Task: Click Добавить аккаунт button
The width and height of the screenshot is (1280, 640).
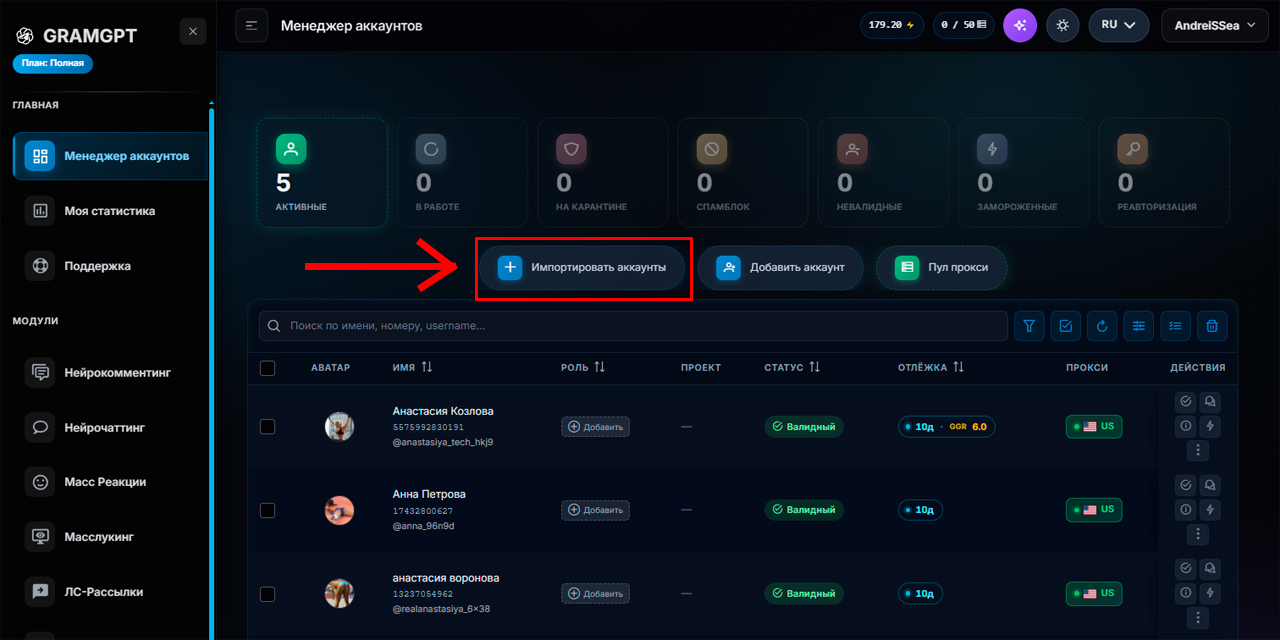Action: pyautogui.click(x=780, y=268)
